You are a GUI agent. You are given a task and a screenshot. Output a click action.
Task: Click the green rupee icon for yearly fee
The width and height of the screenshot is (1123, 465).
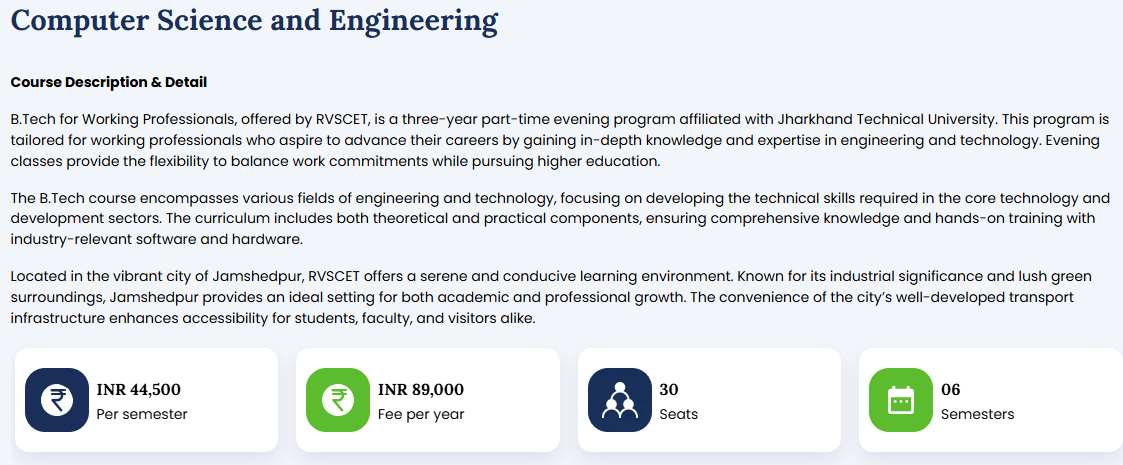tap(338, 400)
